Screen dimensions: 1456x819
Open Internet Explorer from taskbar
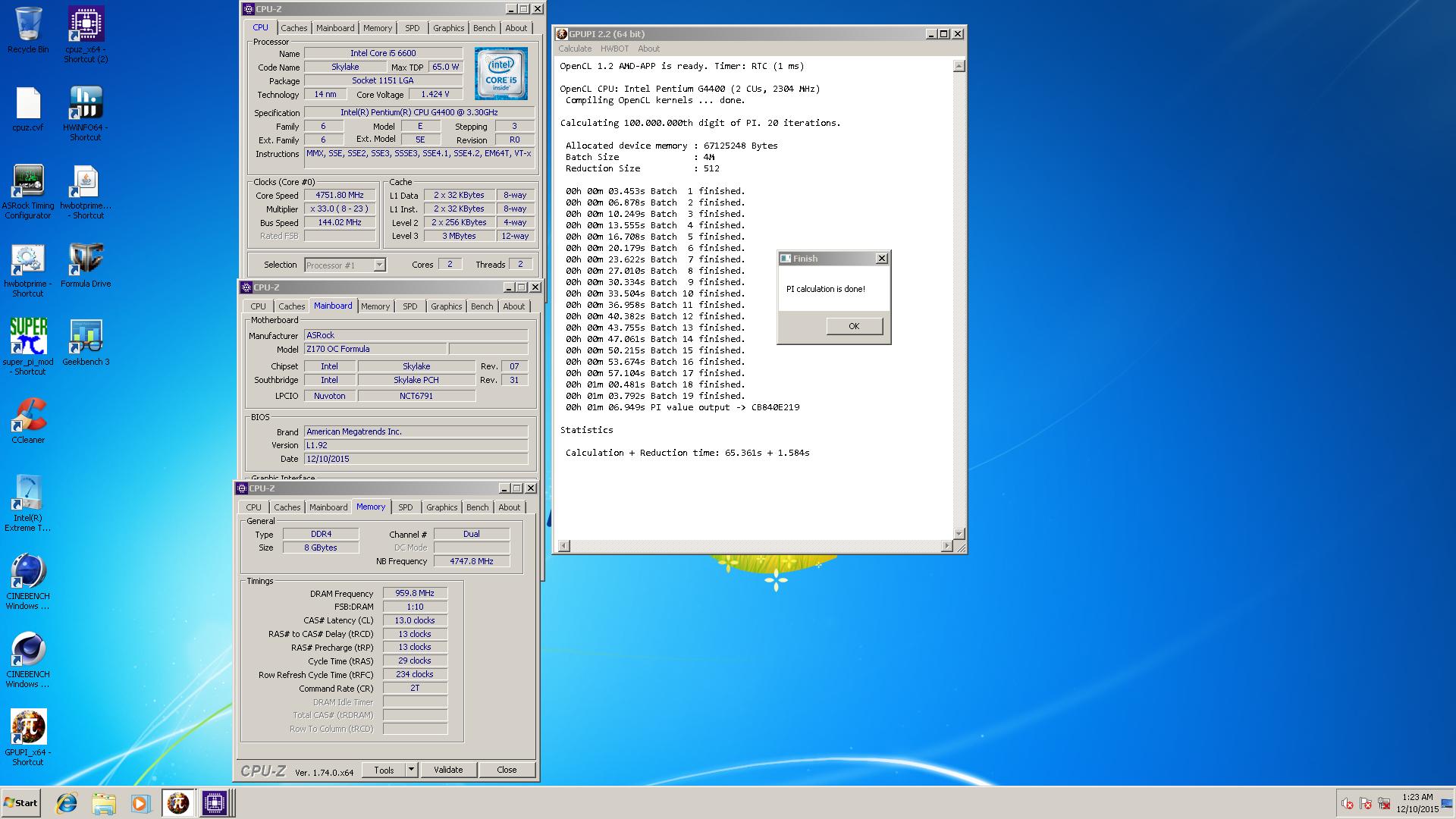[x=67, y=803]
